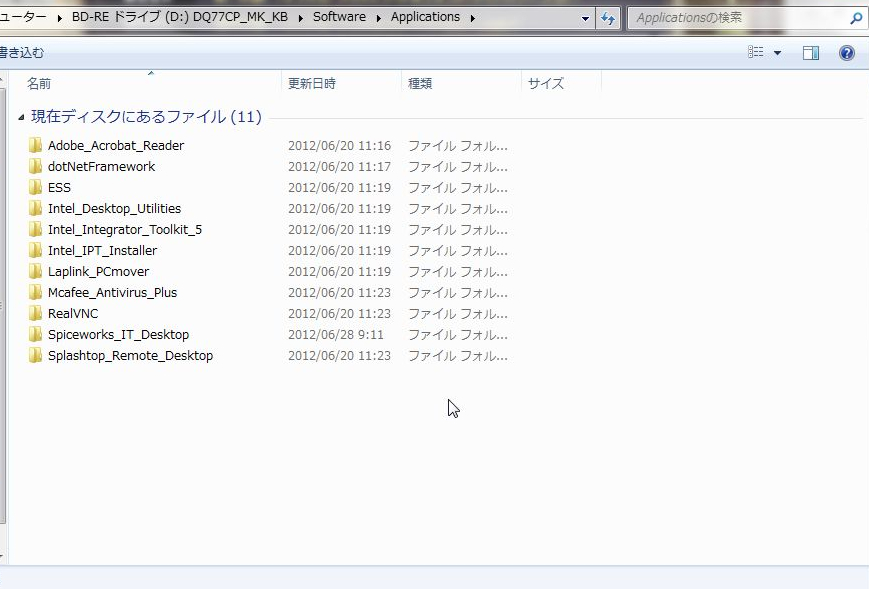Select the Intel_Integrator_Toolkit_5 folder name
Viewport: 869px width, 589px height.
(x=125, y=229)
